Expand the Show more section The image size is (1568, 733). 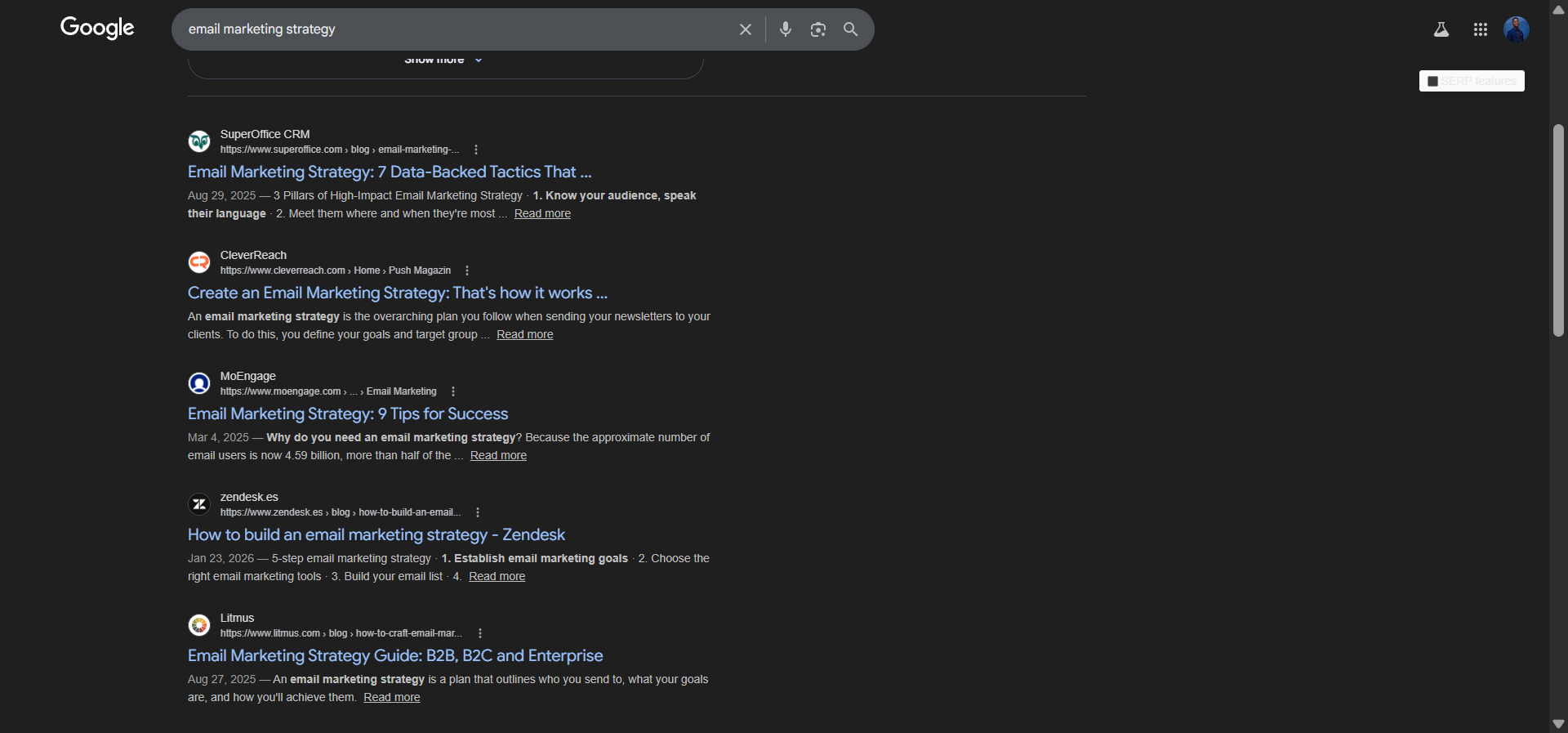coord(443,60)
